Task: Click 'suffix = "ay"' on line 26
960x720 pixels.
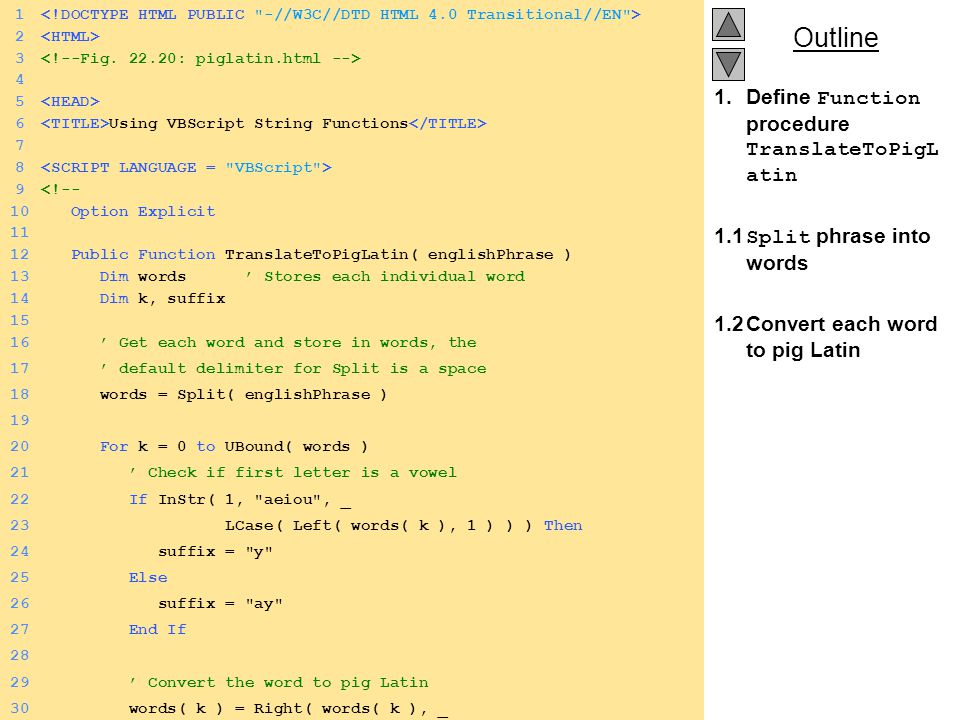Action: [220, 604]
